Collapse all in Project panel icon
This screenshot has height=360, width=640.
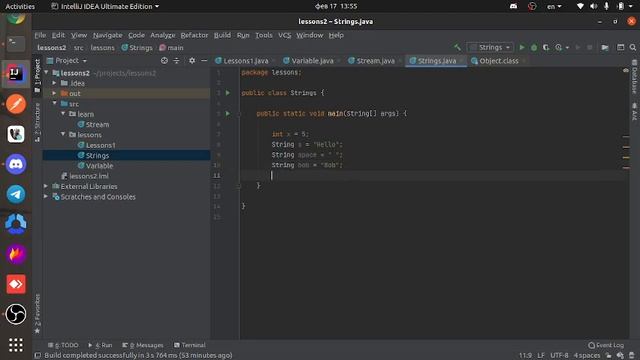[x=176, y=60]
